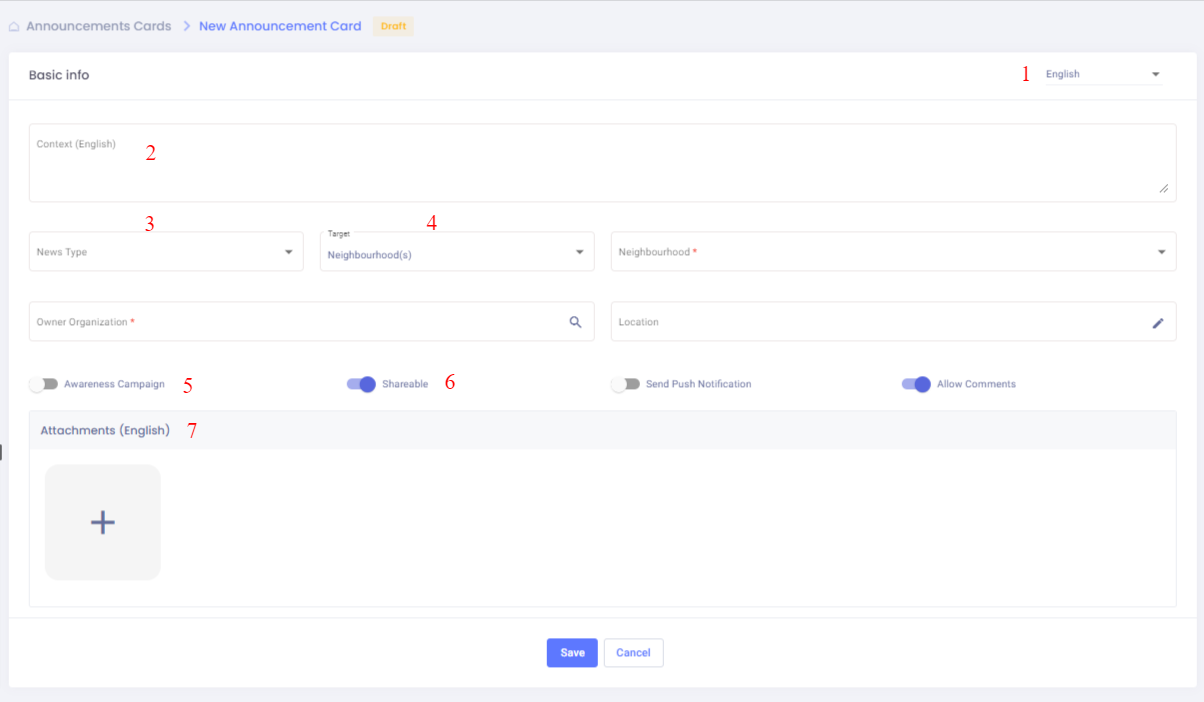This screenshot has height=702, width=1204.
Task: Open the English language dropdown
Action: point(1103,74)
